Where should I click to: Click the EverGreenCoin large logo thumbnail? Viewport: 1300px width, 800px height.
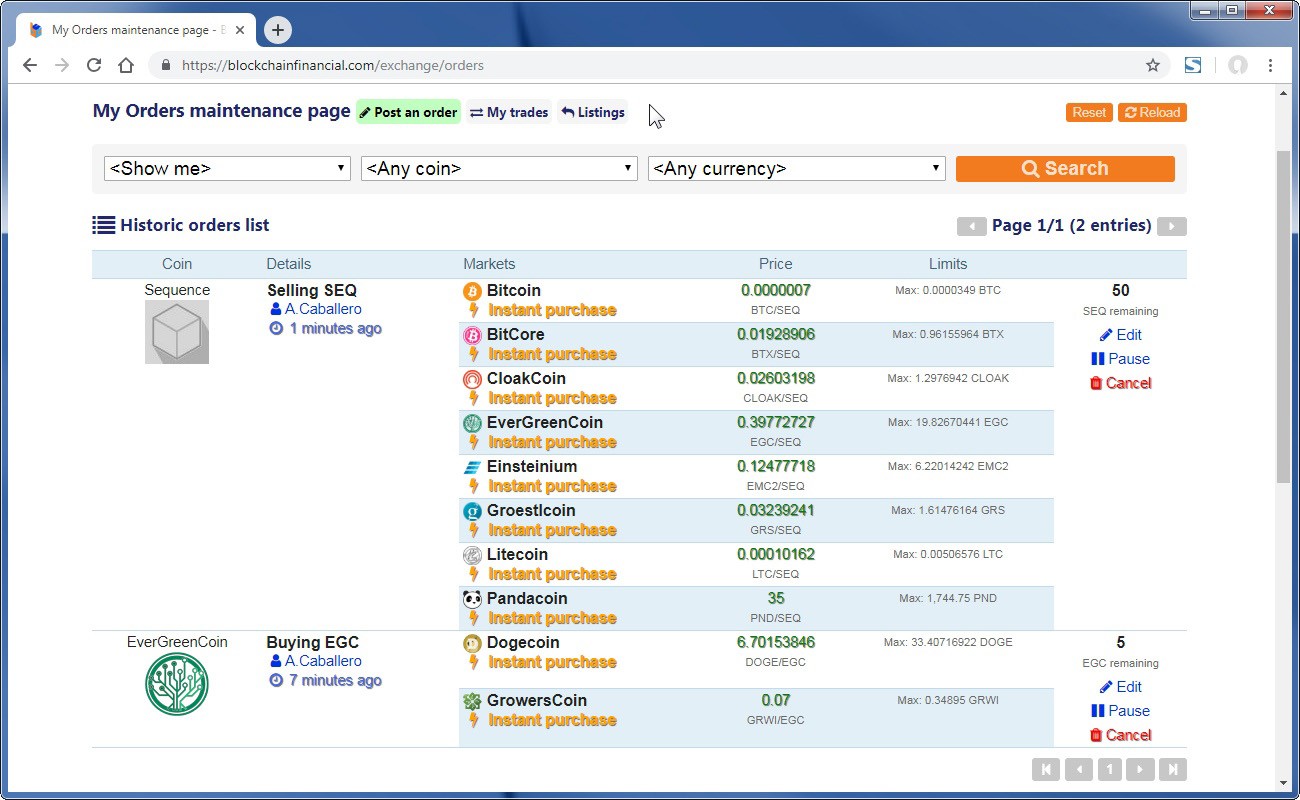177,684
